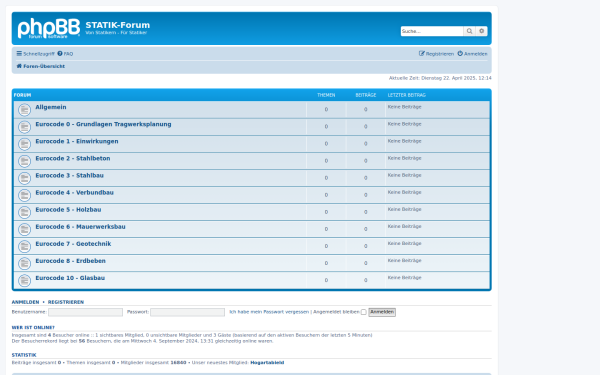Open Eurocode 0 - Grundlagen Tragwerksplanung forum
The width and height of the screenshot is (600, 375).
103,124
